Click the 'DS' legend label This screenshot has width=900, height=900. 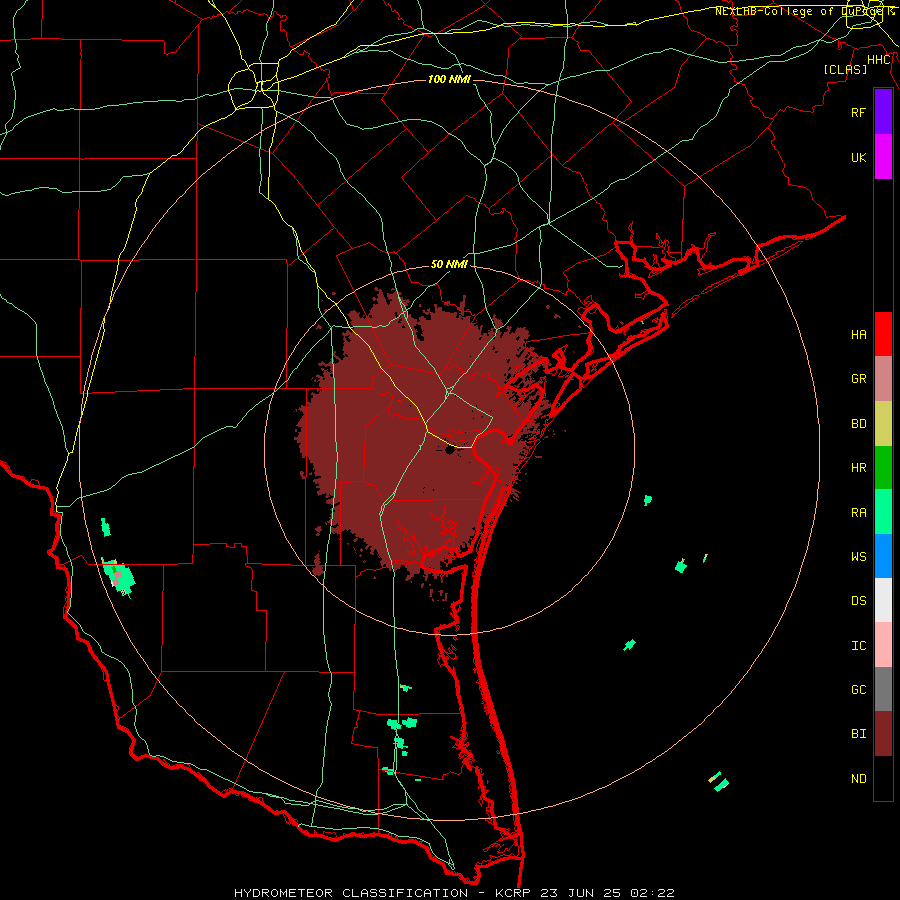[858, 601]
